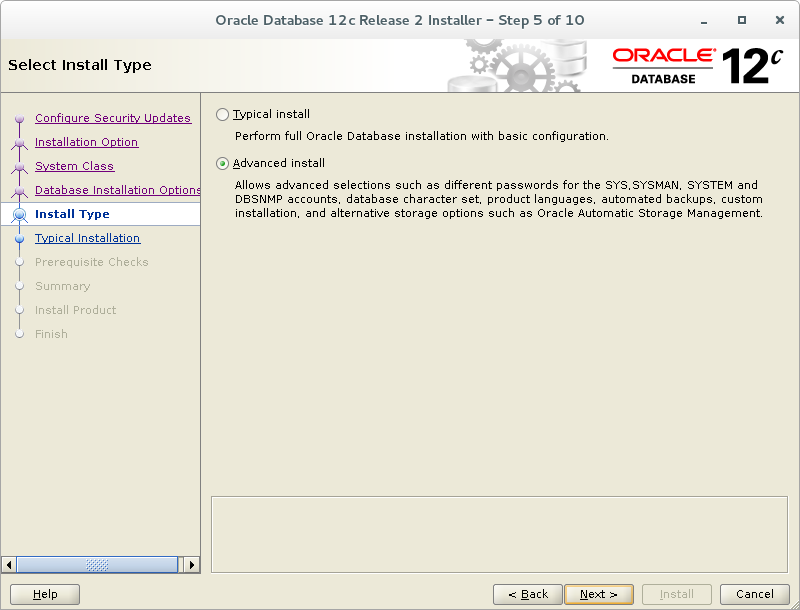
Task: Click the System Class step bullet icon
Action: click(19, 167)
